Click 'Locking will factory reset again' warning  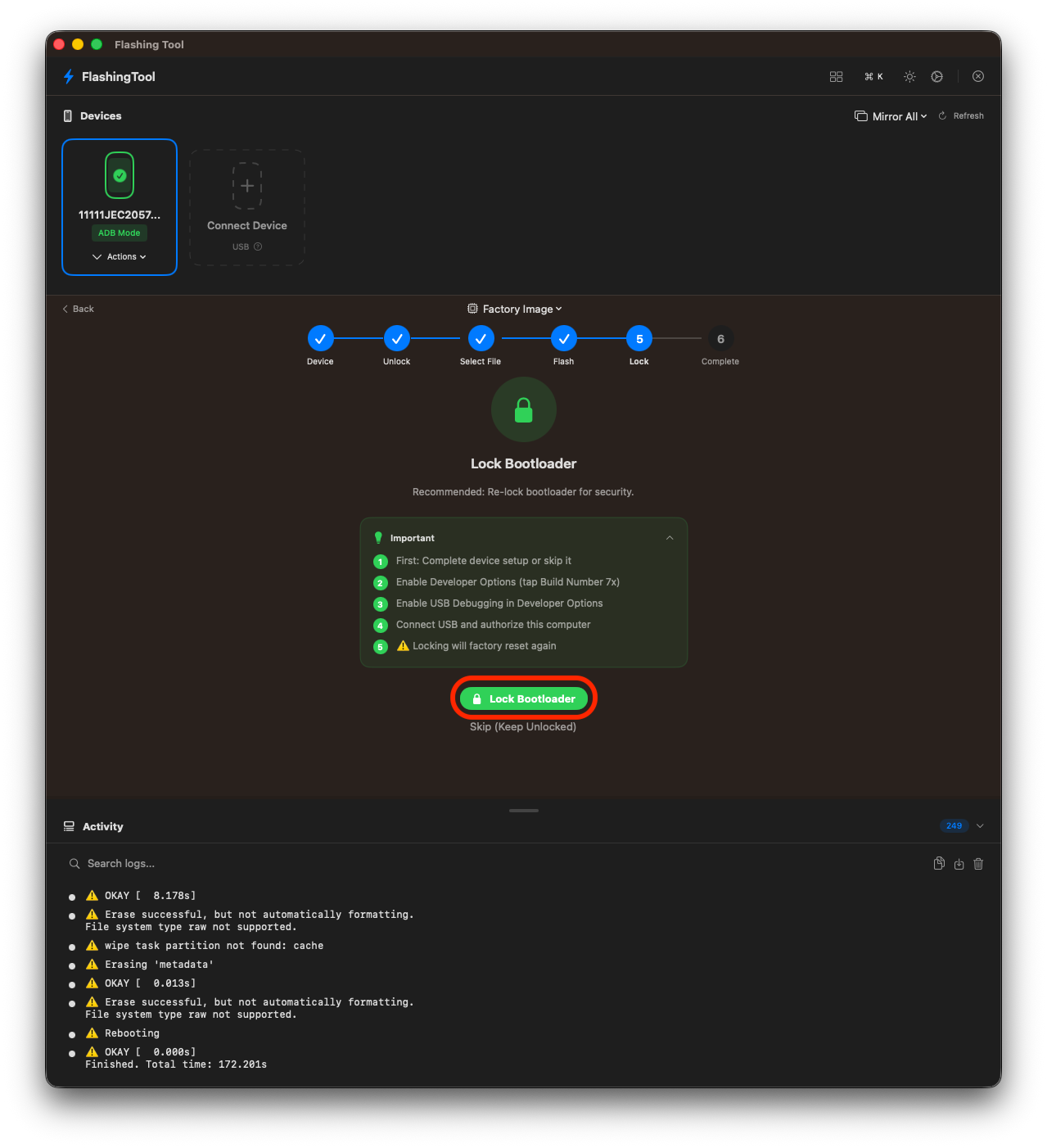pyautogui.click(x=476, y=646)
